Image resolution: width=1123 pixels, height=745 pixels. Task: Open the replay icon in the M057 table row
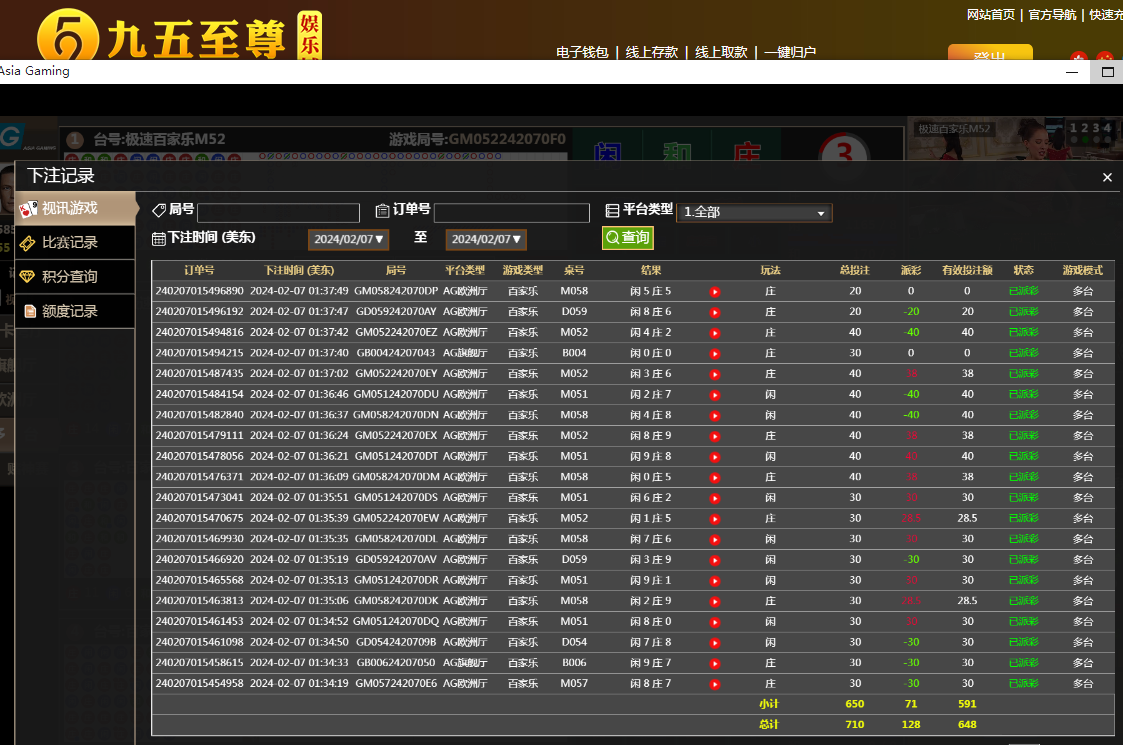714,684
